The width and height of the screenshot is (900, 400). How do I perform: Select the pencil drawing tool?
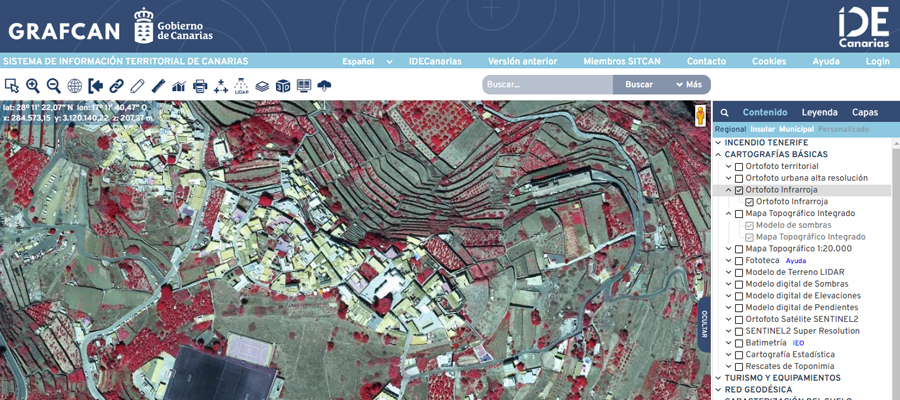(137, 86)
